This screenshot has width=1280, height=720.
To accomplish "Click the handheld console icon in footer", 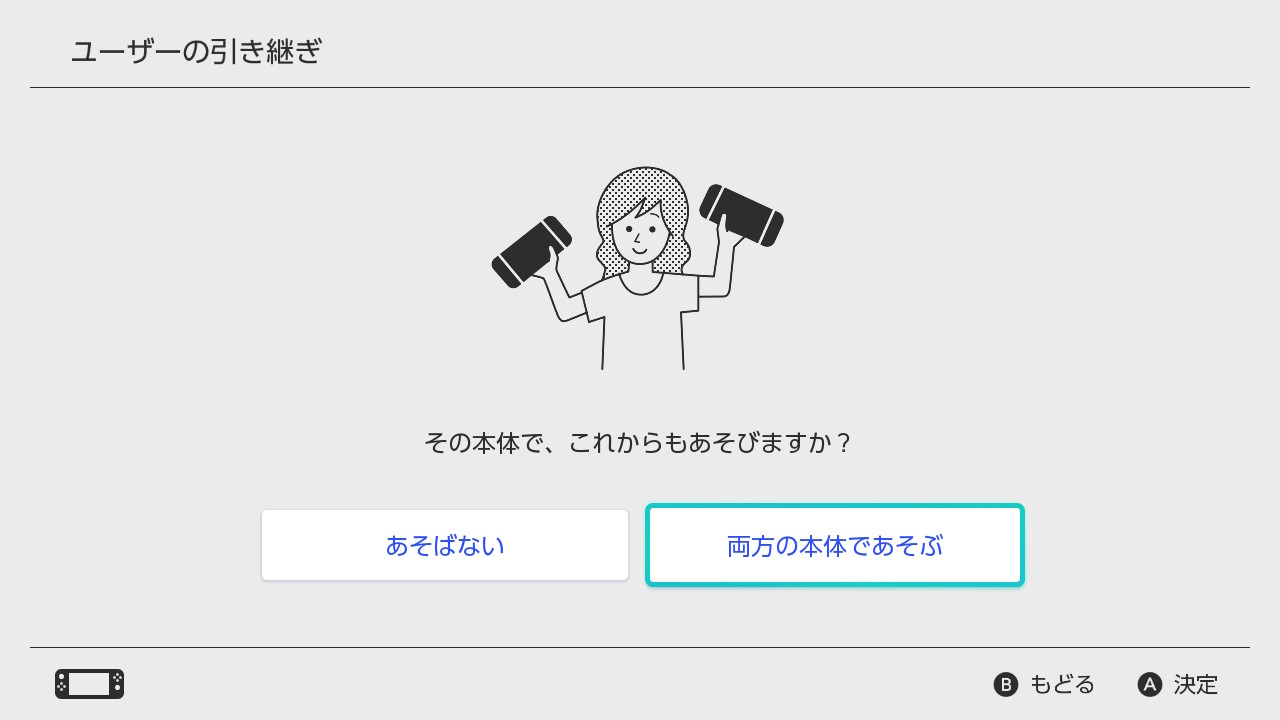I will click(x=89, y=684).
